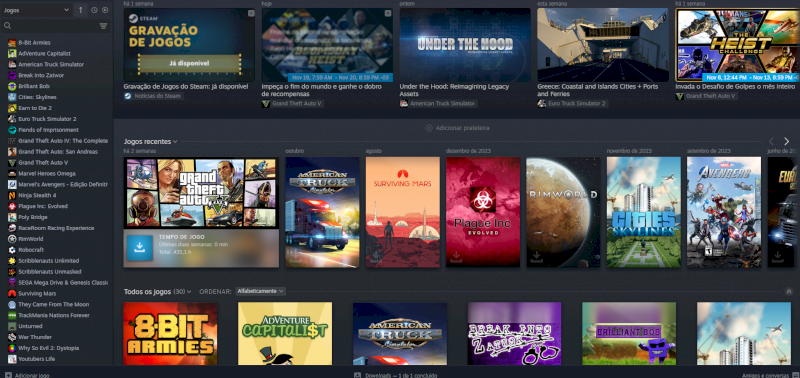Go to previous page of Jogos recentes shelf

coord(771,141)
